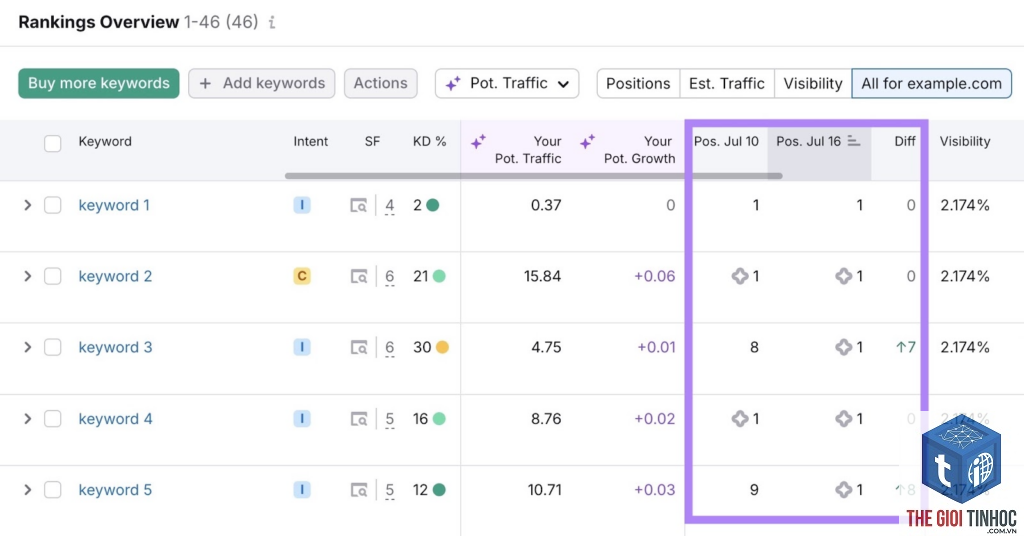Open the keyword 3 link

click(115, 347)
